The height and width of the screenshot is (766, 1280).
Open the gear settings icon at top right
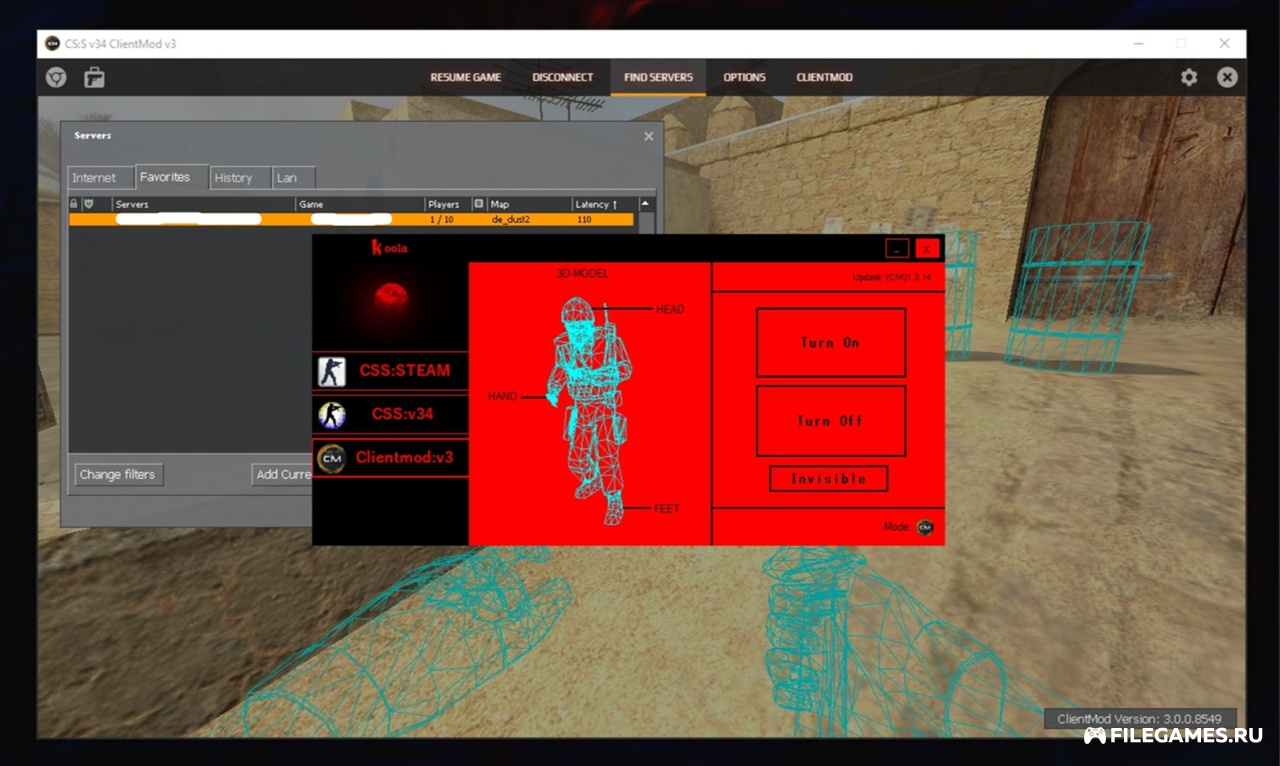click(1189, 77)
